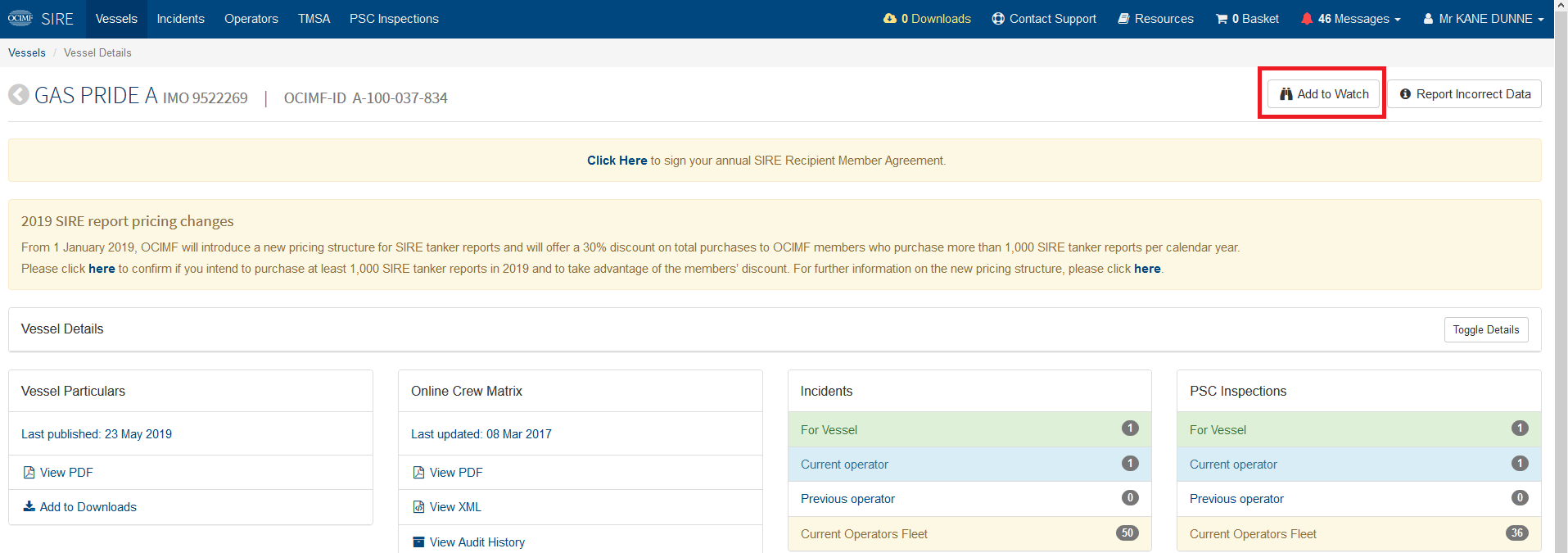Open the Resources link
This screenshot has width=1568, height=553.
tap(1155, 19)
